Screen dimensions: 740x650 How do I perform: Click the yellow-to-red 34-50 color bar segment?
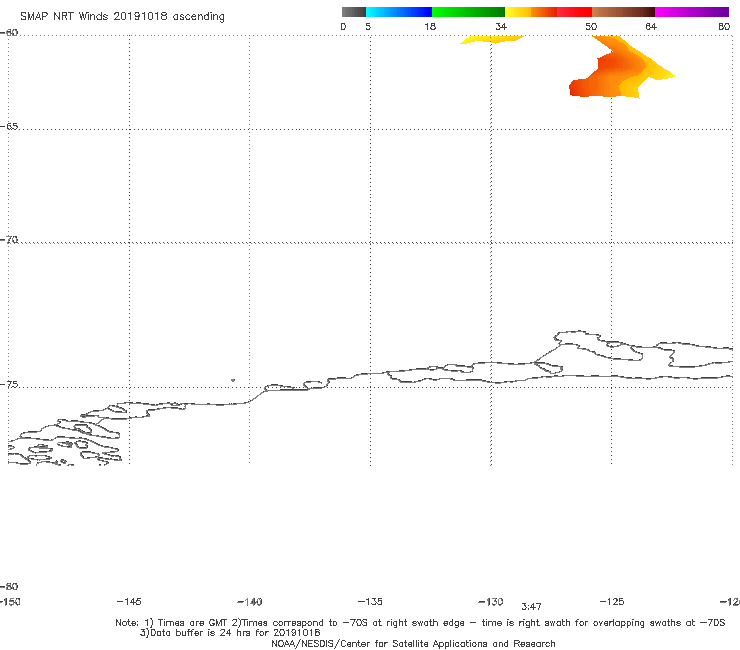click(548, 12)
